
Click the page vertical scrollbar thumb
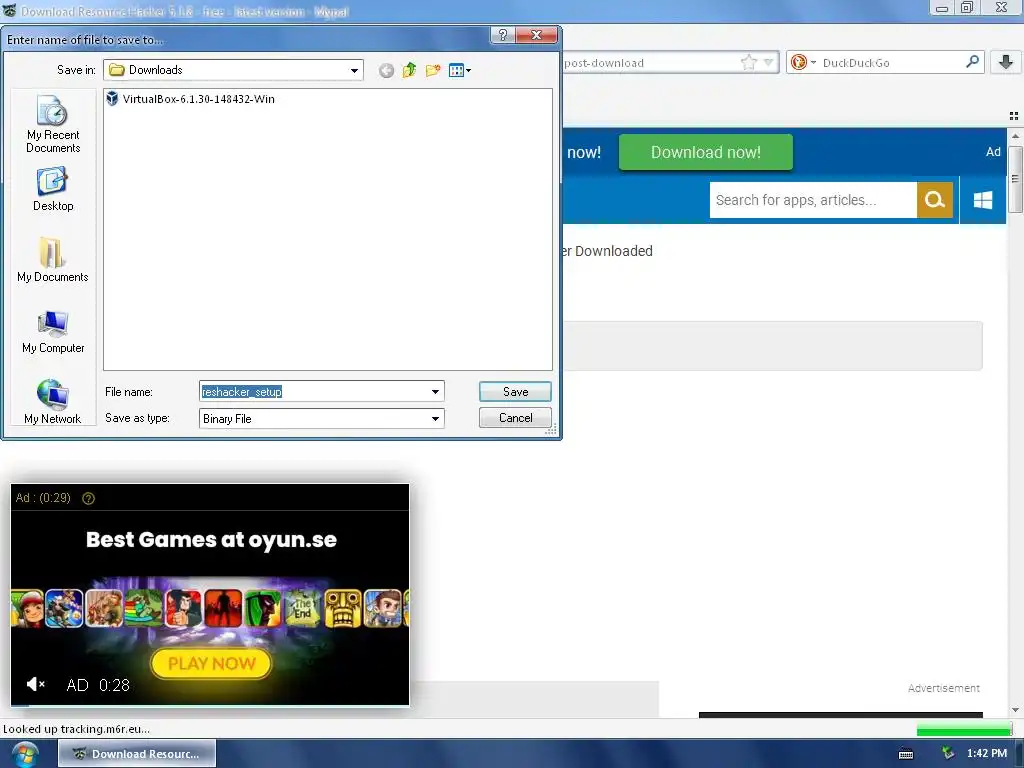coord(1015,180)
